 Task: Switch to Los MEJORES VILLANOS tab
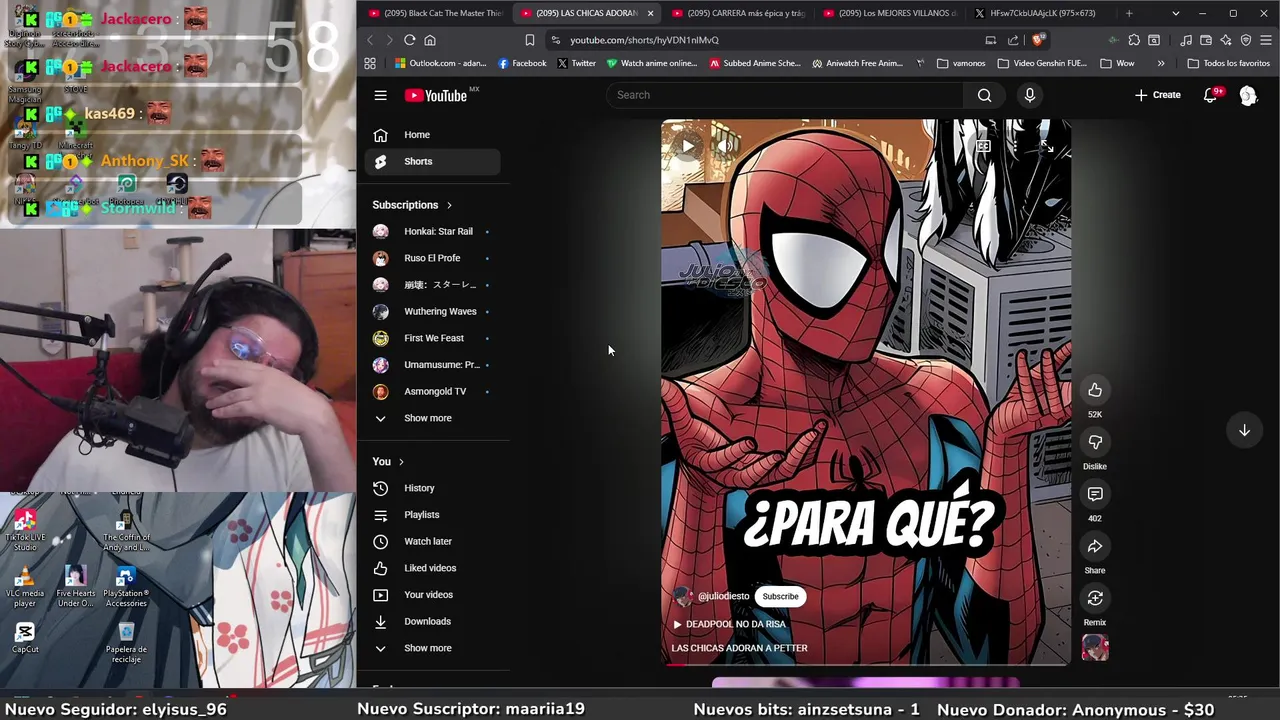coord(889,13)
